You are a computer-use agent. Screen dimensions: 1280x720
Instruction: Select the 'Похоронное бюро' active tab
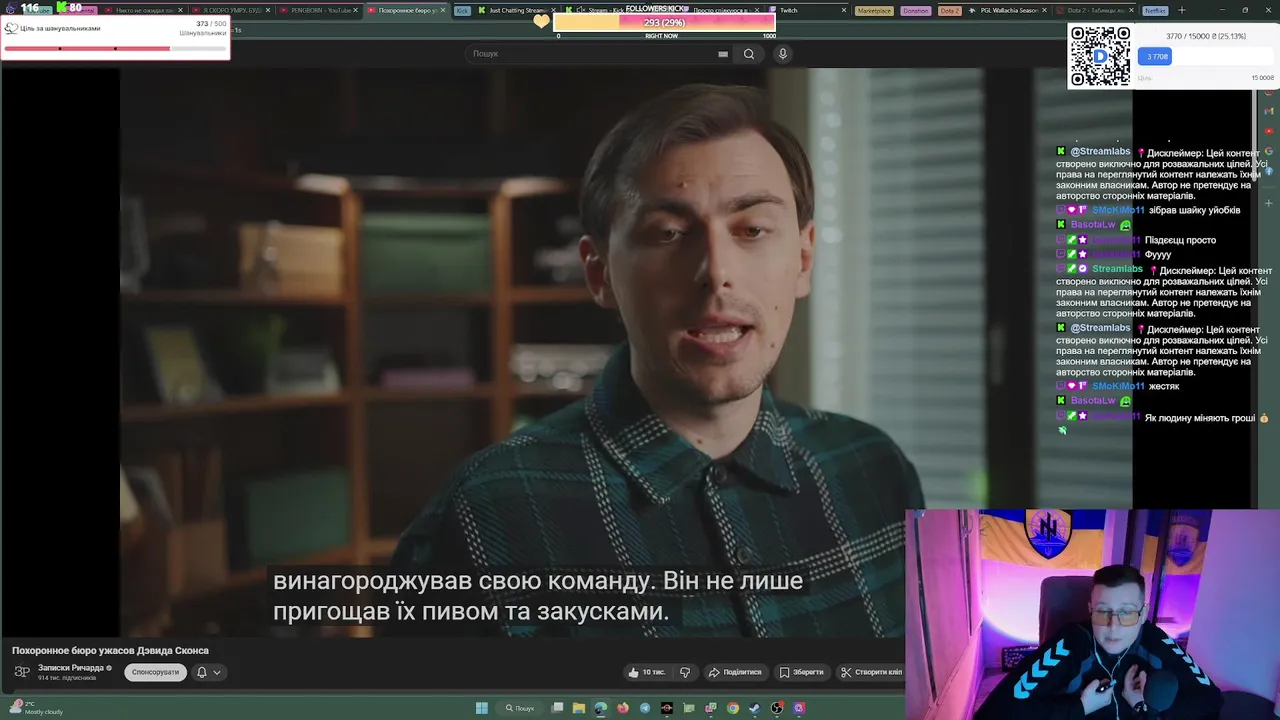point(407,10)
